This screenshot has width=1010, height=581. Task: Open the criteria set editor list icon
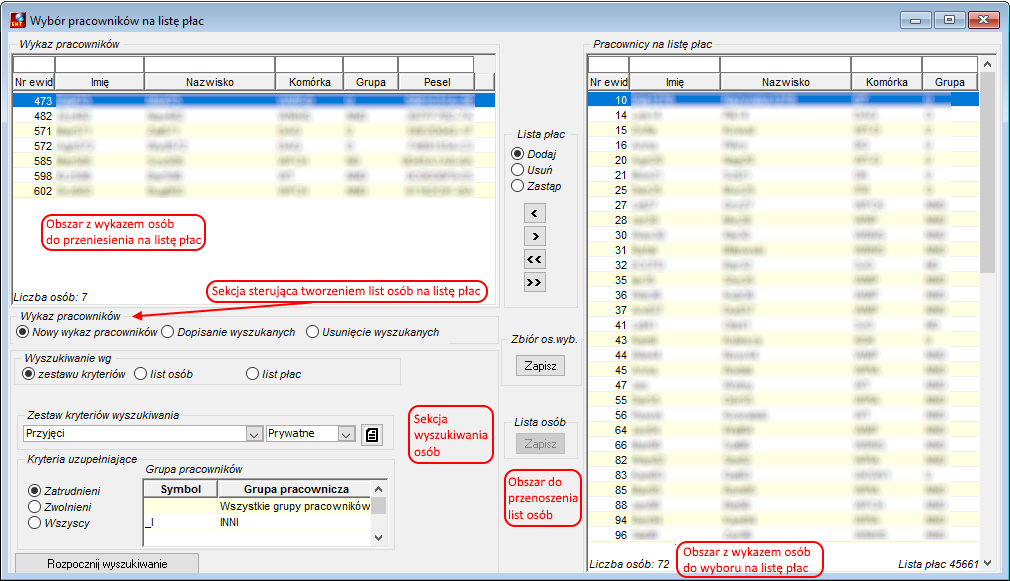tap(372, 435)
